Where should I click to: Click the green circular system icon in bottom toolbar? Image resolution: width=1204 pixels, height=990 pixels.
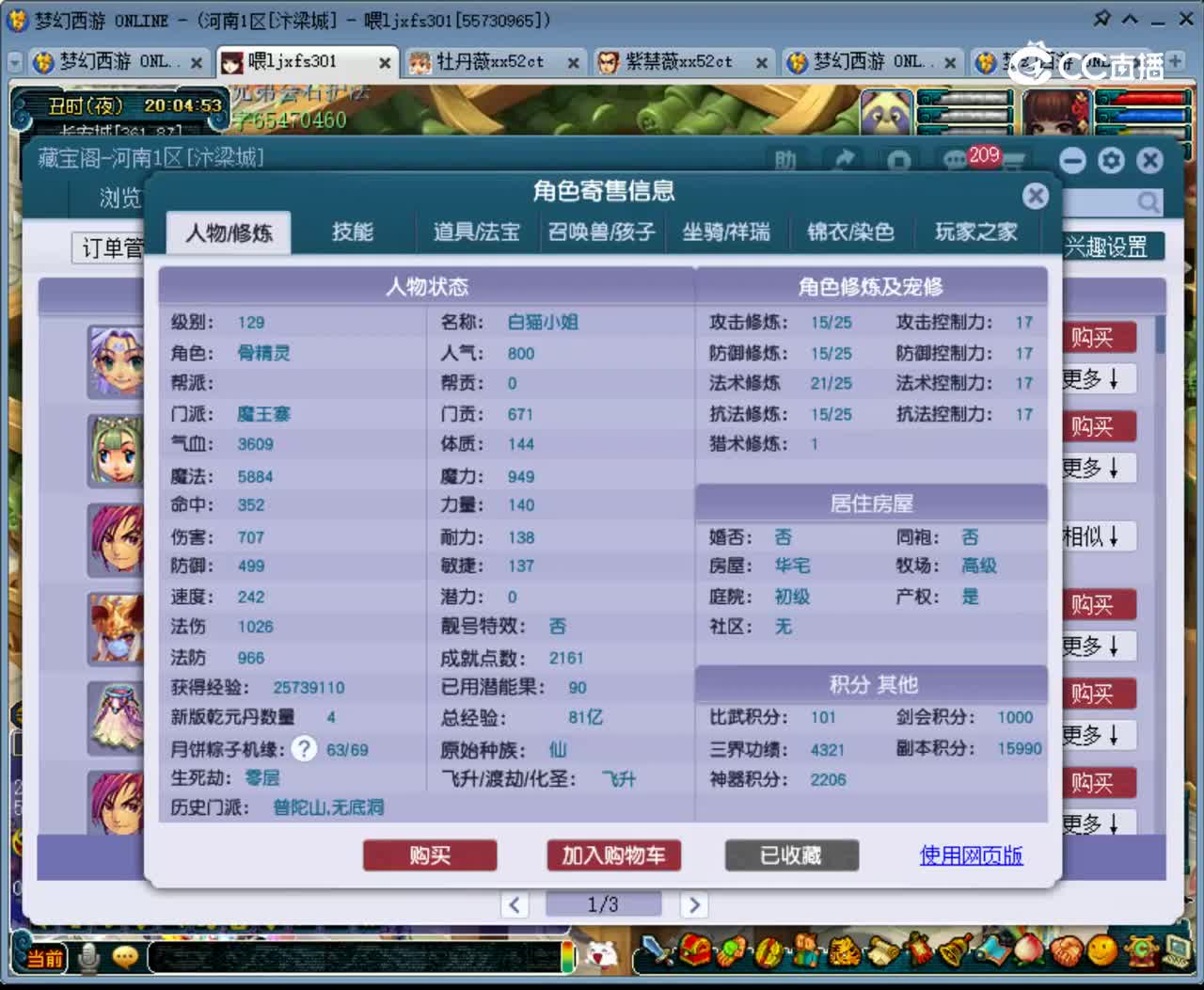[x=1141, y=950]
